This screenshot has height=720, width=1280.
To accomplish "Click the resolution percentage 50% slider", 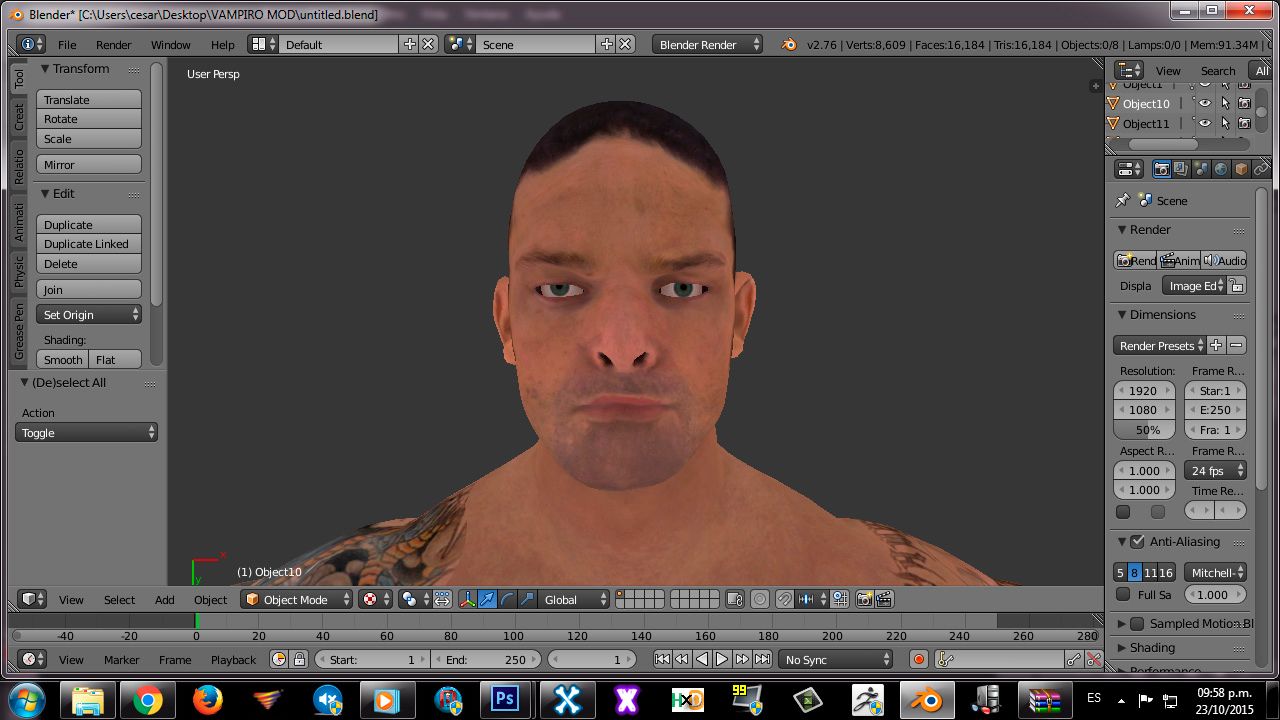I will click(1145, 429).
